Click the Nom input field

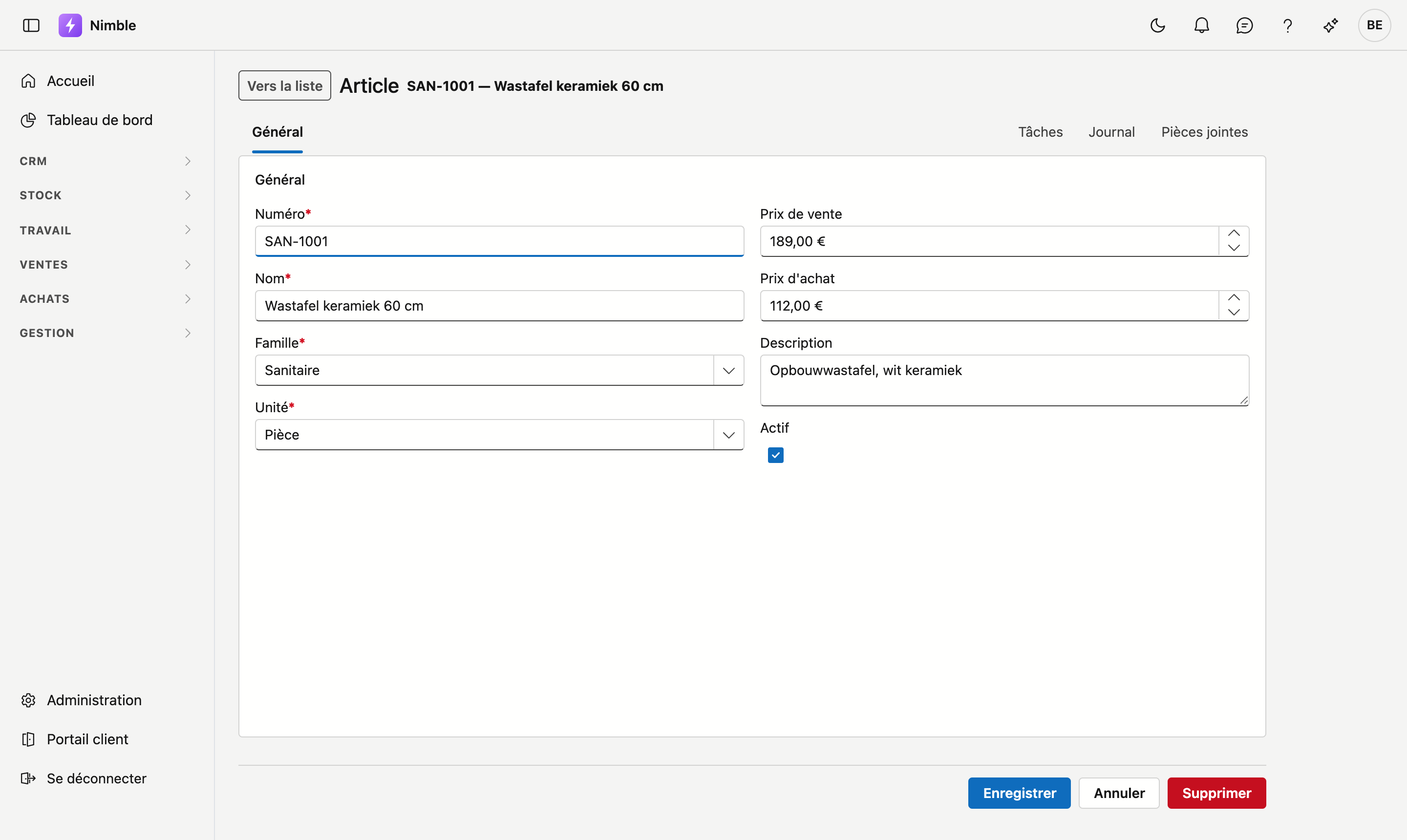(499, 306)
